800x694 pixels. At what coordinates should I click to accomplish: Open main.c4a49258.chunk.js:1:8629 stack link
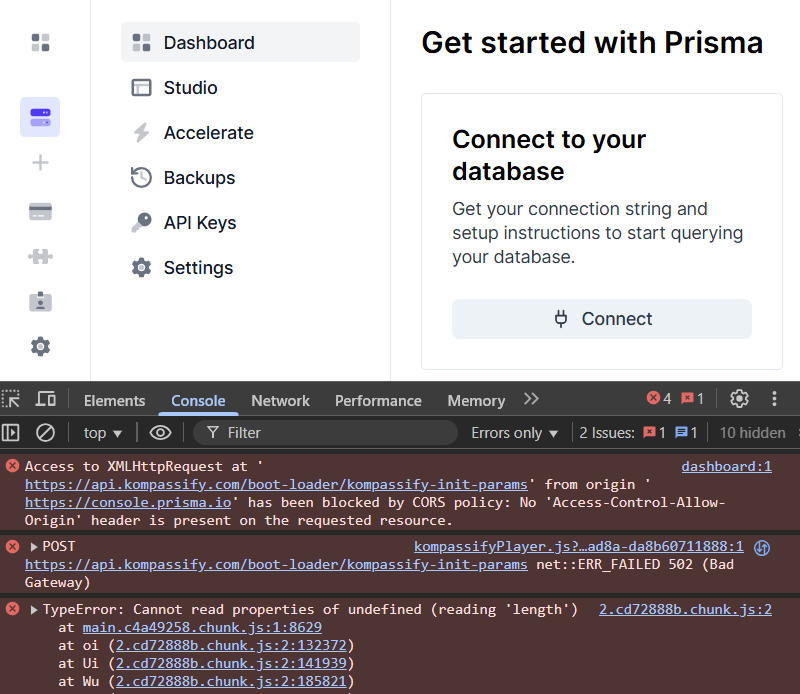pyautogui.click(x=202, y=627)
